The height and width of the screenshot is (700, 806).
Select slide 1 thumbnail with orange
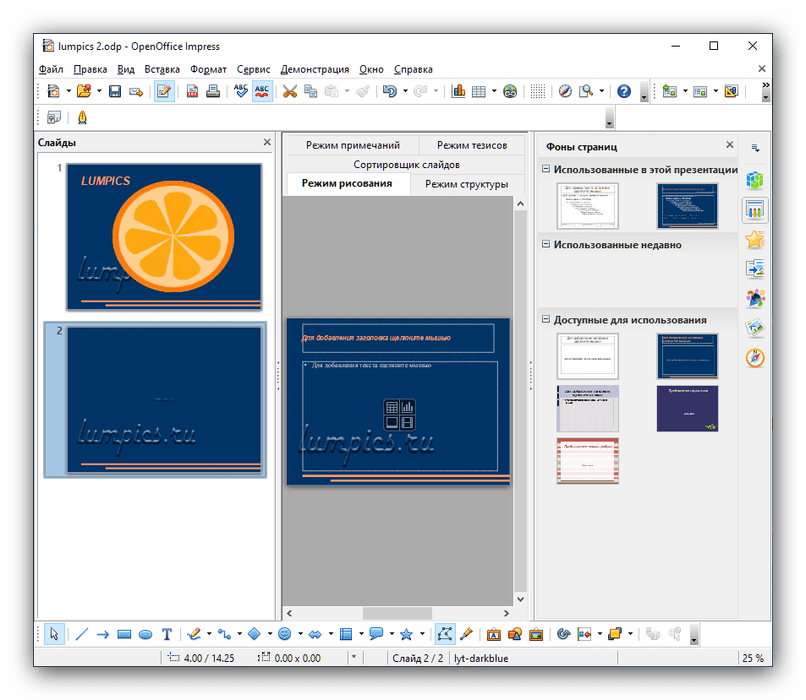[164, 235]
